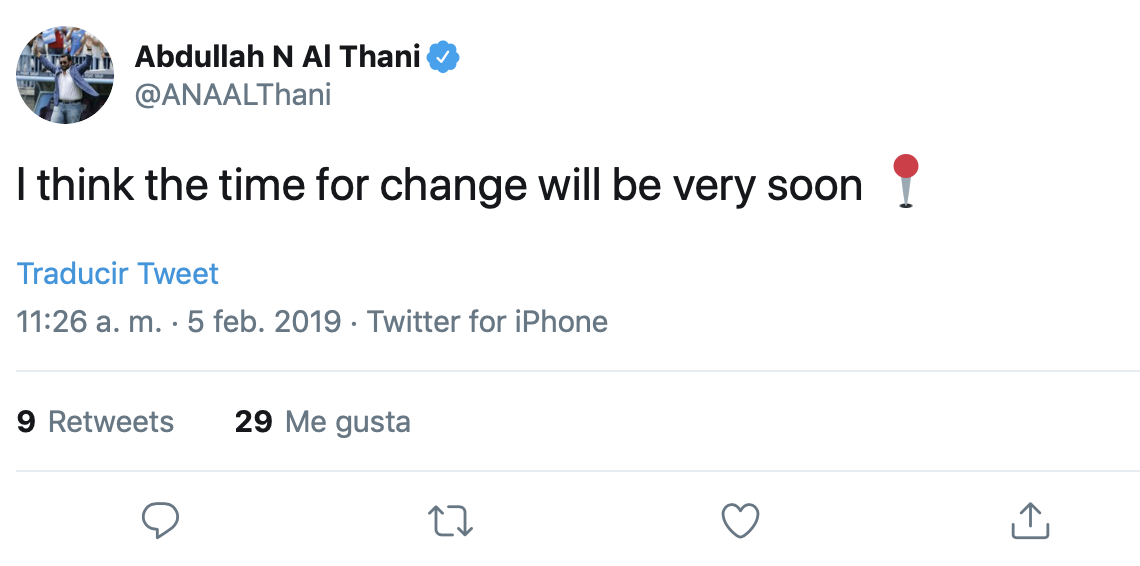
Task: Open the profile name Abdullah N Al Thani
Action: [277, 57]
